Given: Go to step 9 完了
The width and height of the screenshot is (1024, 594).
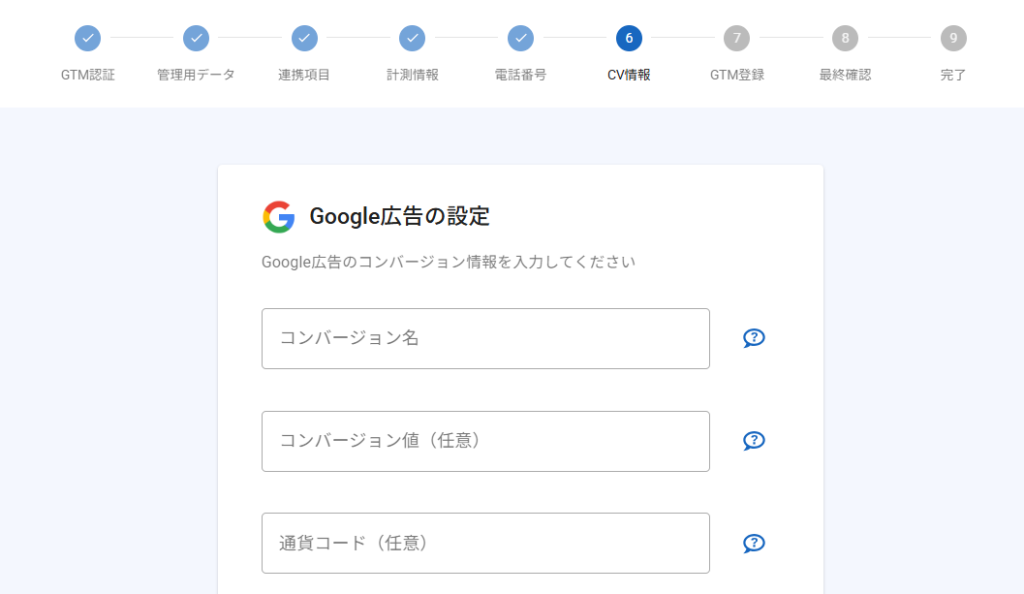Looking at the screenshot, I should point(953,39).
